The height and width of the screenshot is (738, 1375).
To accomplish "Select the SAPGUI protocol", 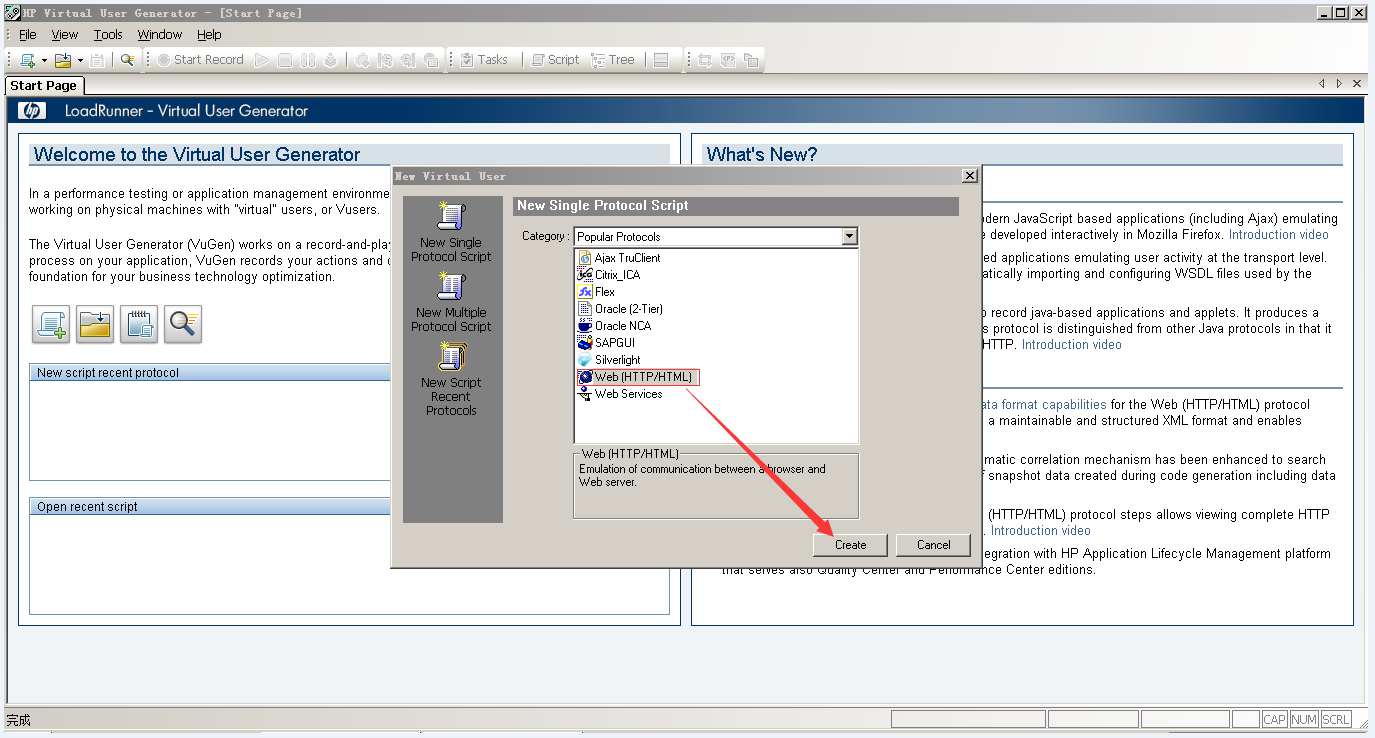I will [607, 343].
